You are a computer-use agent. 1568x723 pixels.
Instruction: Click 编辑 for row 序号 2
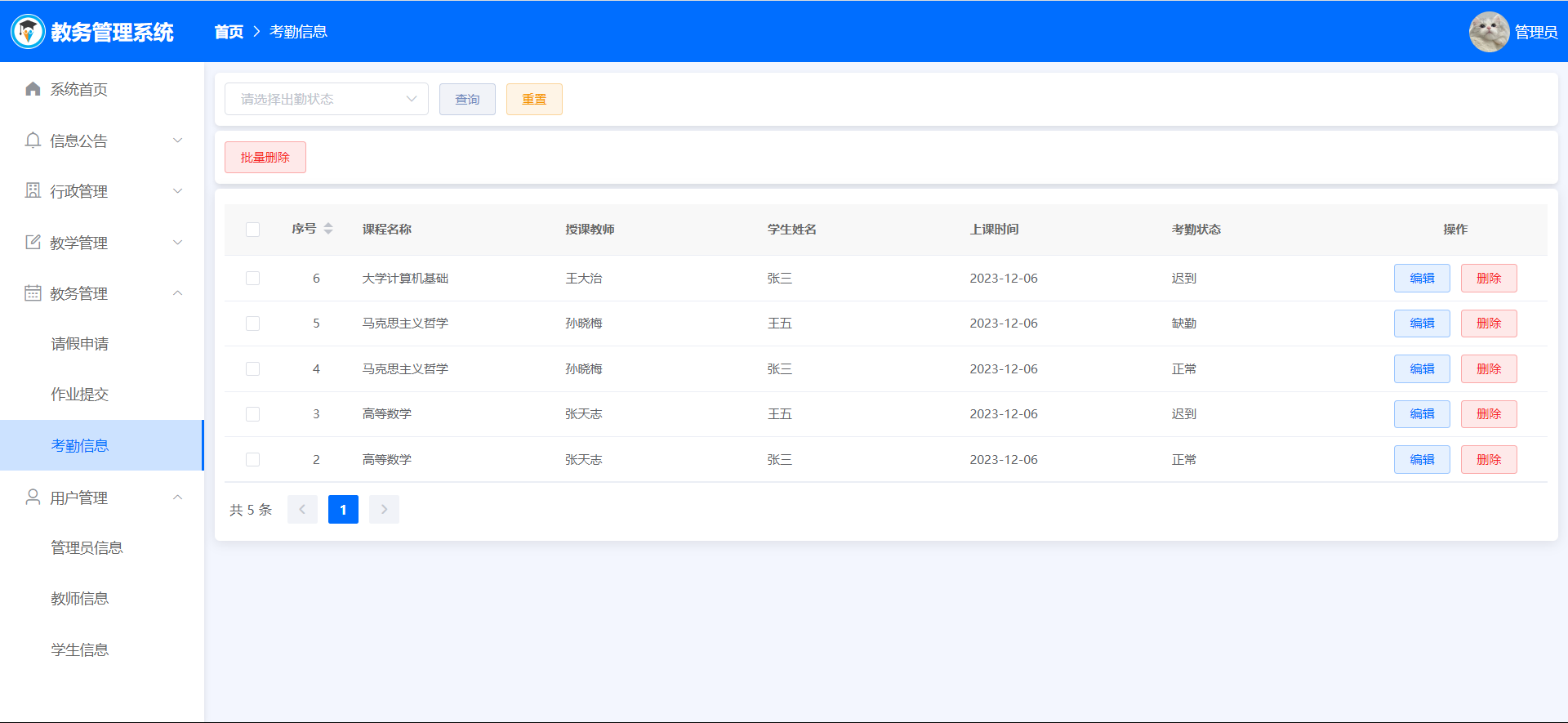click(1422, 460)
